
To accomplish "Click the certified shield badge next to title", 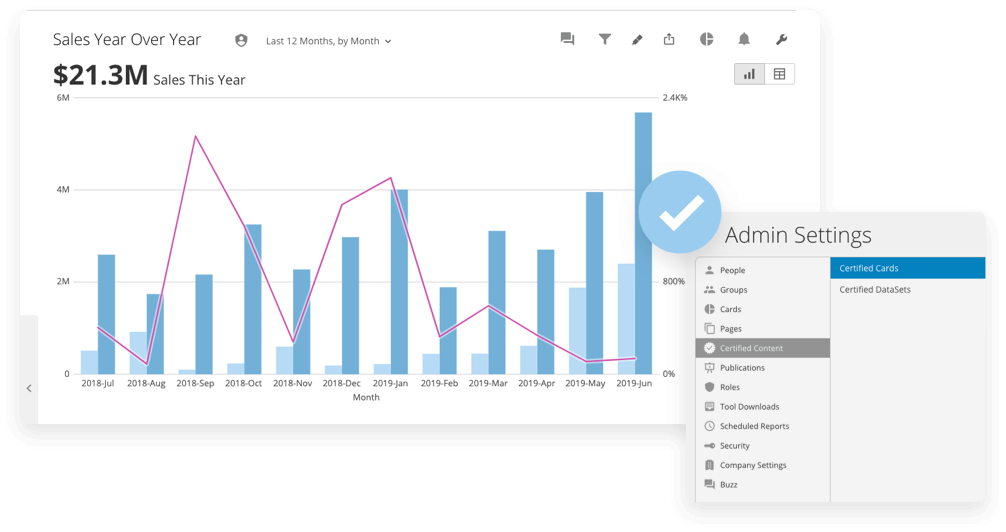I will pos(241,40).
